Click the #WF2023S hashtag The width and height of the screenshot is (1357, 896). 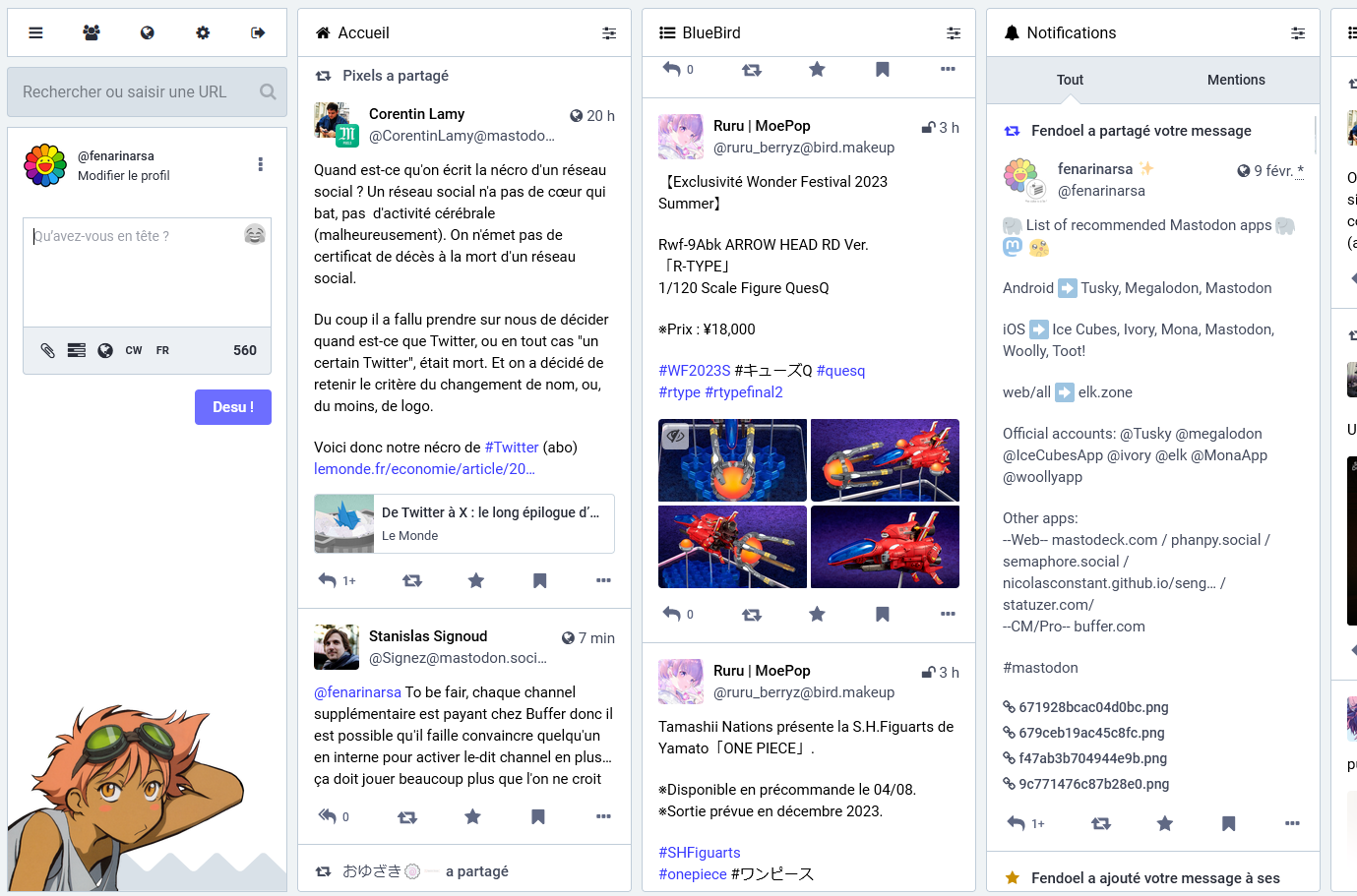click(x=695, y=371)
